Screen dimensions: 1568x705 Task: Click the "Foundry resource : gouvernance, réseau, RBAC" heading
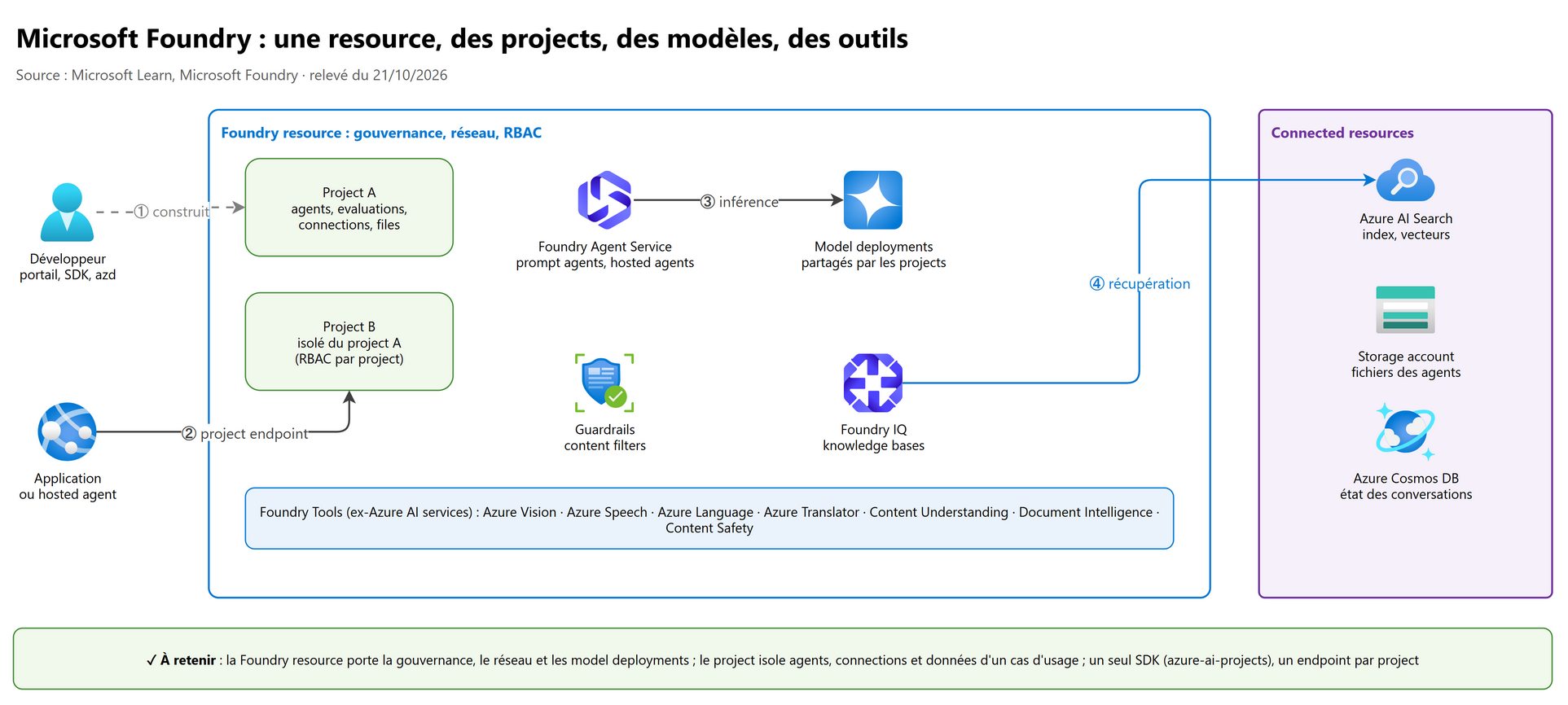pyautogui.click(x=381, y=133)
